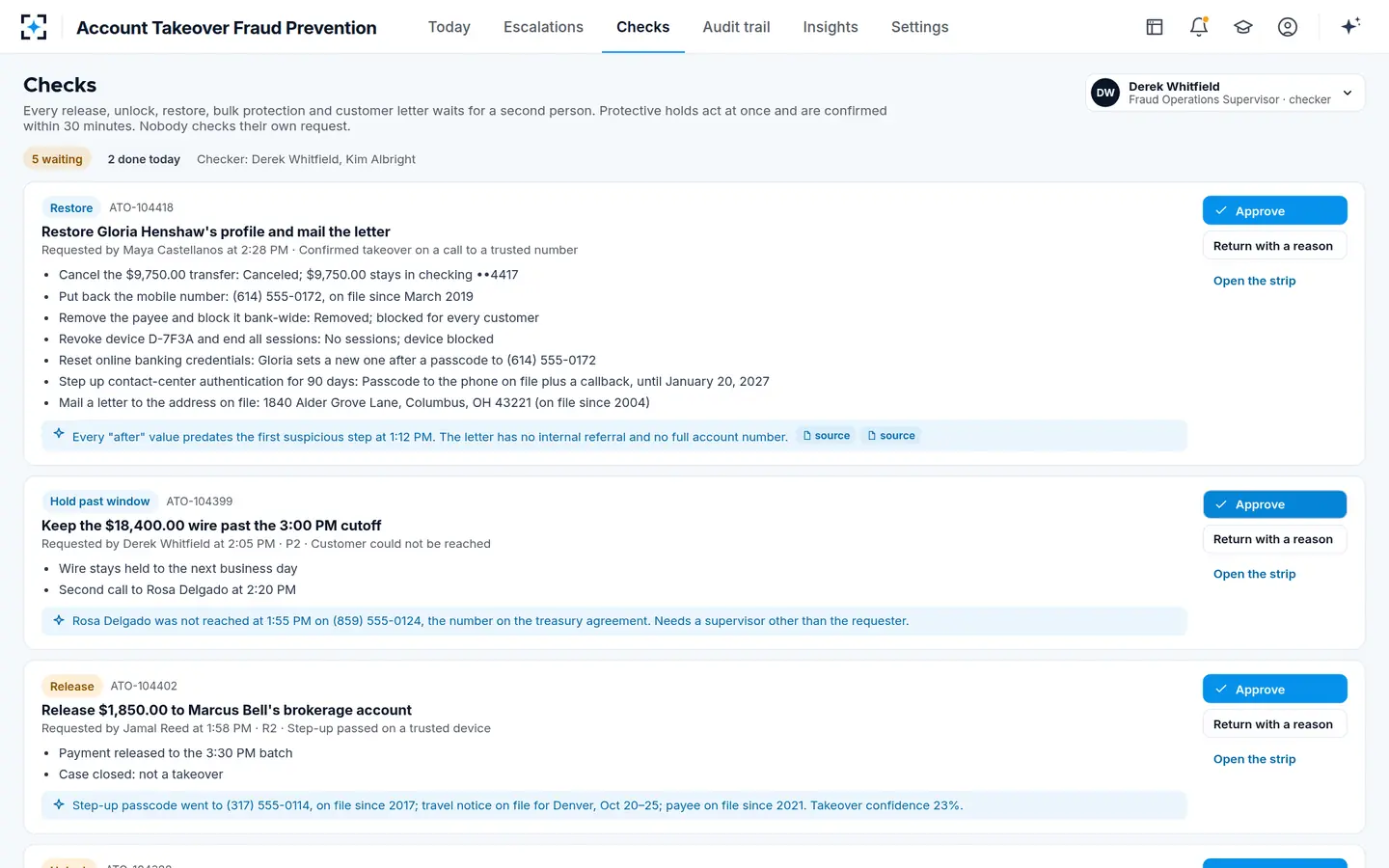Viewport: 1389px width, 868px height.
Task: Click the '5 waiting' status pill
Action: coord(57,159)
